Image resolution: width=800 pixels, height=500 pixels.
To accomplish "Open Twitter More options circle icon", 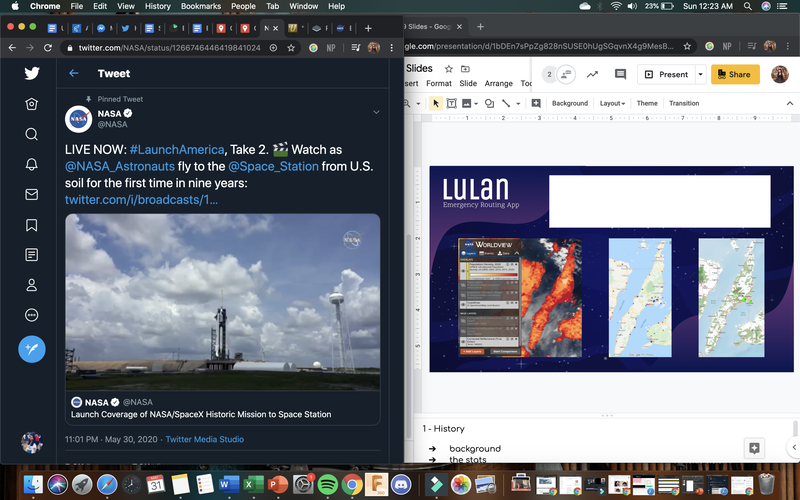I will coord(32,315).
